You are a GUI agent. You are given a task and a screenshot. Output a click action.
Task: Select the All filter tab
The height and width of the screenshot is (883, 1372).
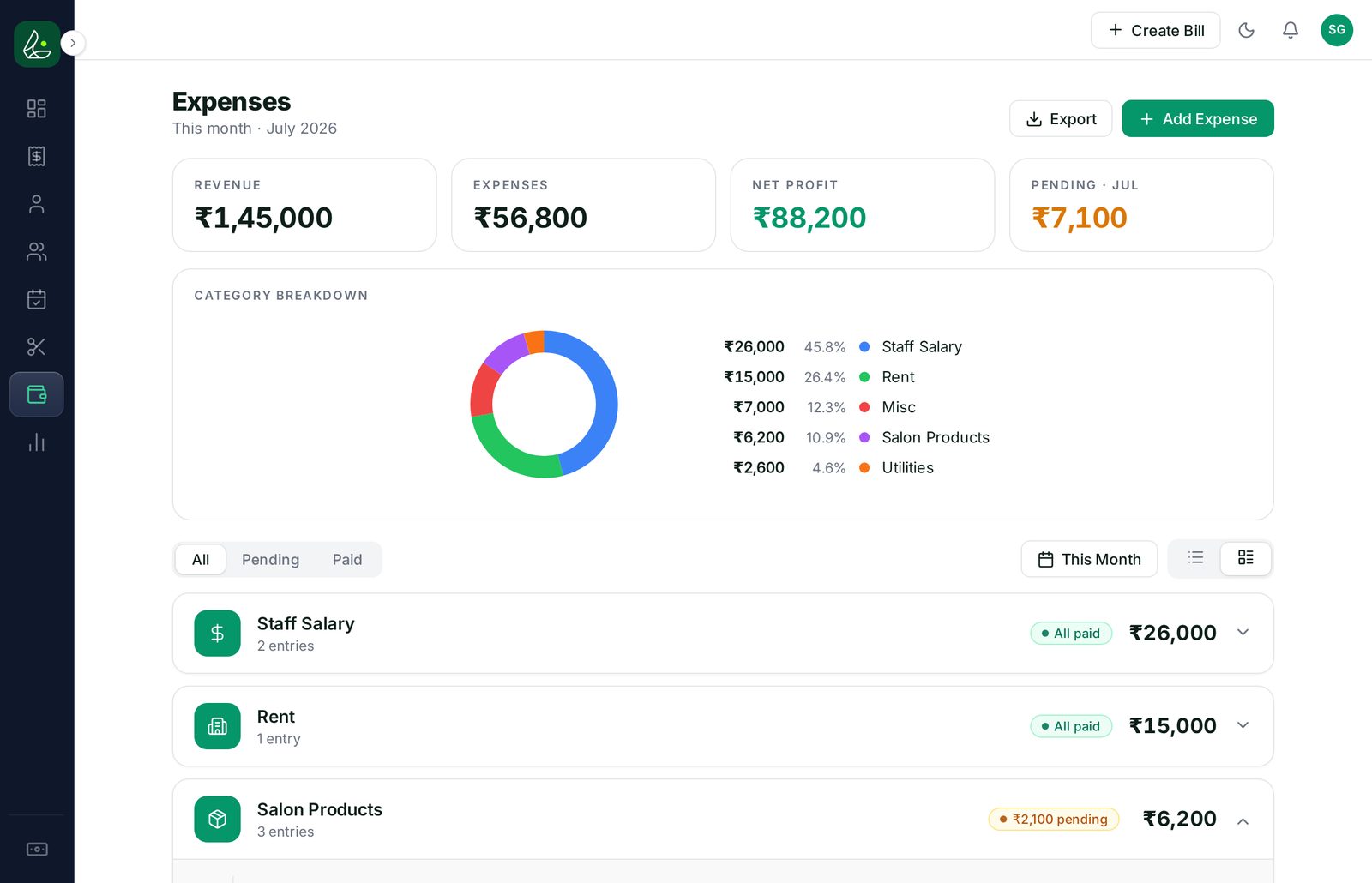point(201,560)
